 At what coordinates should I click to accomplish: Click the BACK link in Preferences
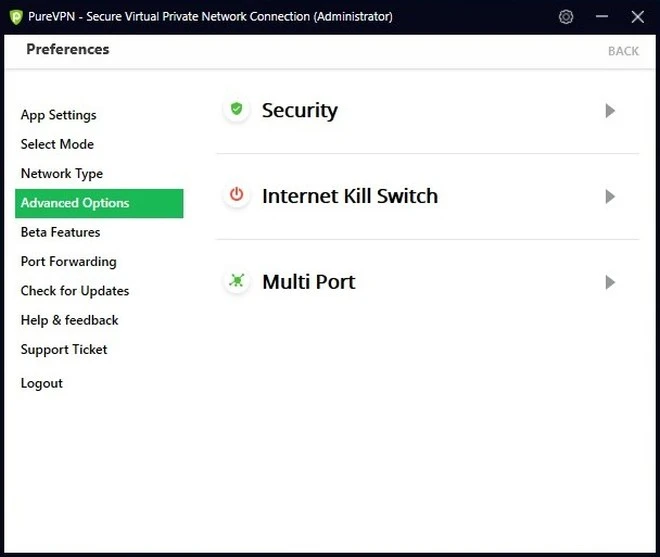[x=623, y=51]
